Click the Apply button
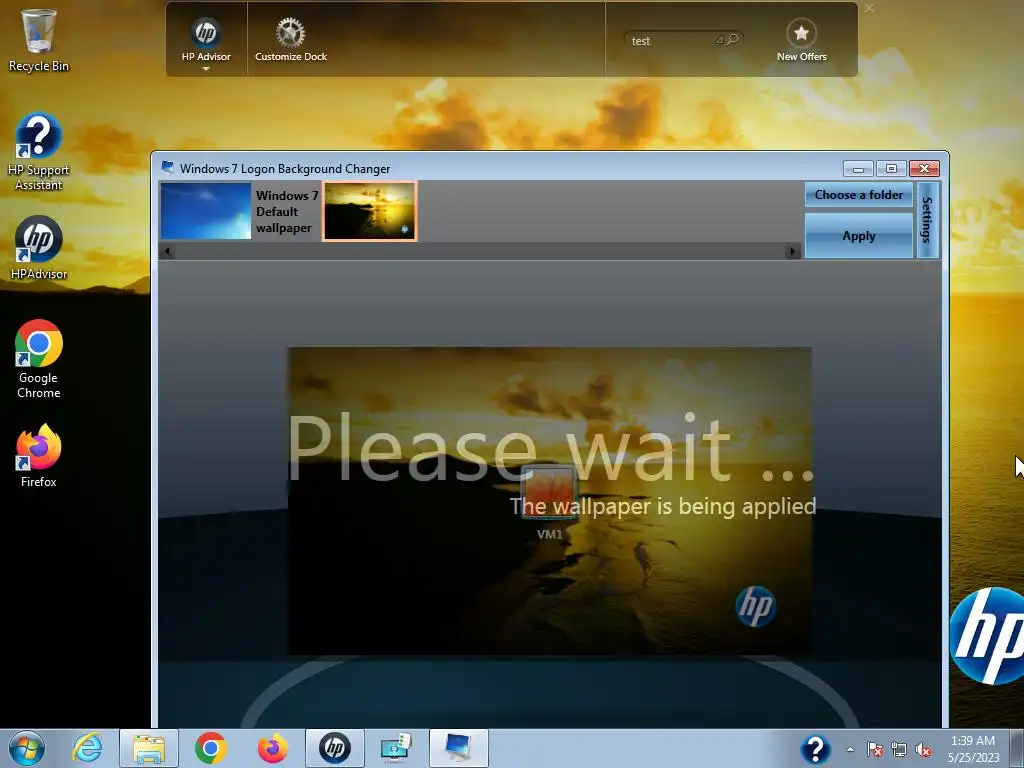Image resolution: width=1024 pixels, height=768 pixels. (858, 236)
